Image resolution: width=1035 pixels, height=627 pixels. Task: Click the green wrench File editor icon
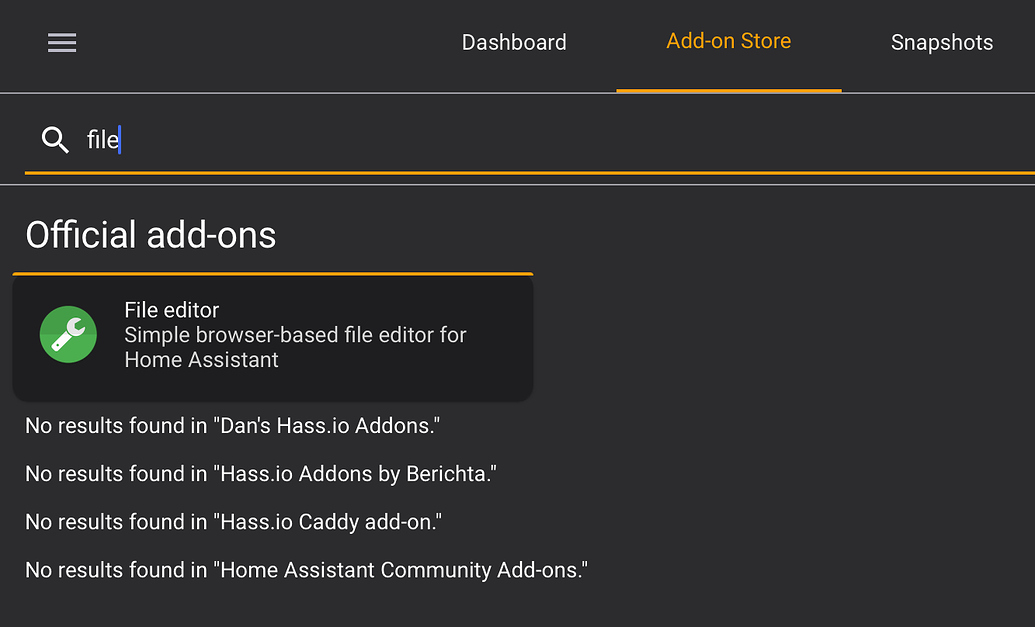[68, 335]
